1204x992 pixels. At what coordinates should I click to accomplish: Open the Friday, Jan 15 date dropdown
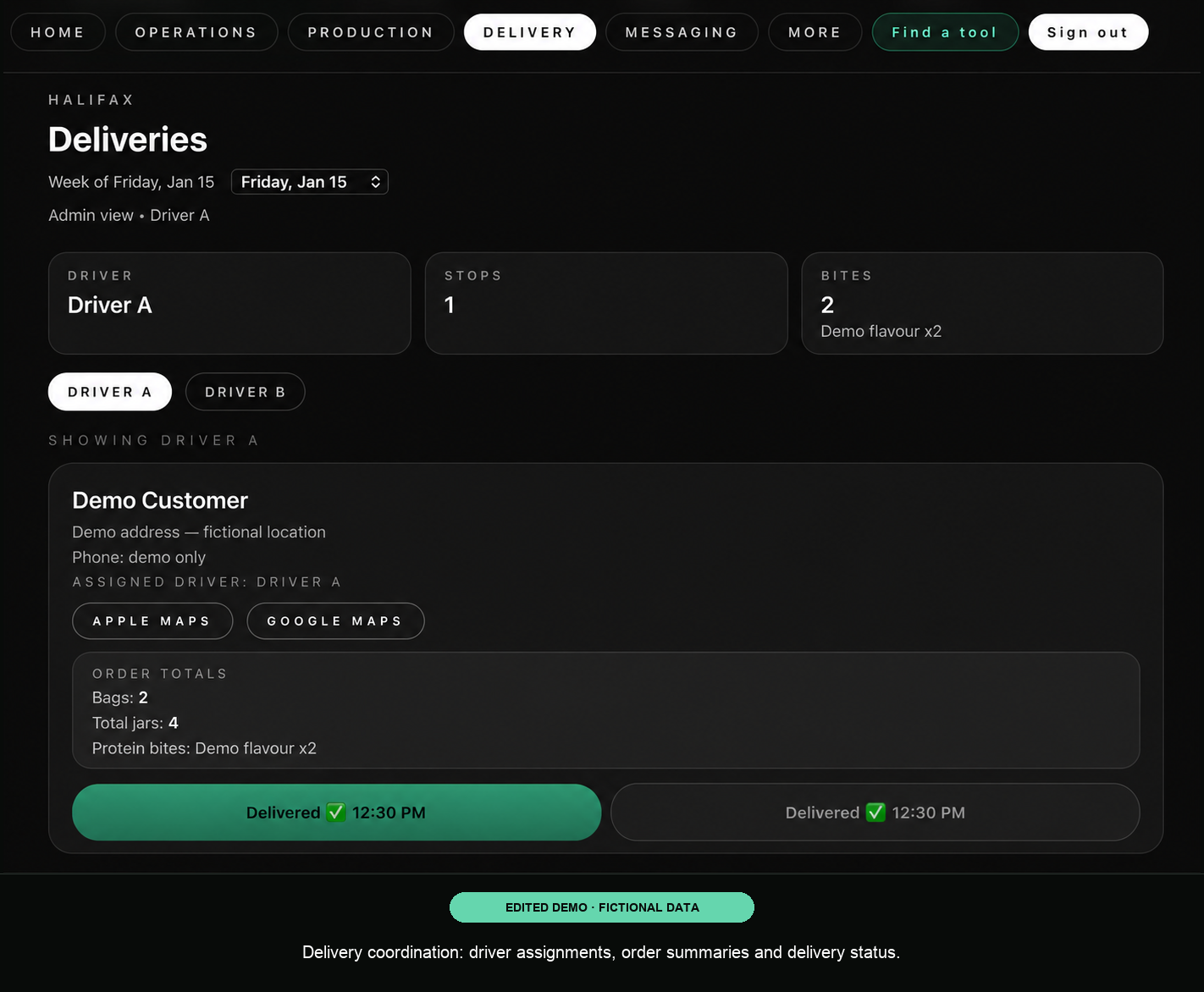310,182
